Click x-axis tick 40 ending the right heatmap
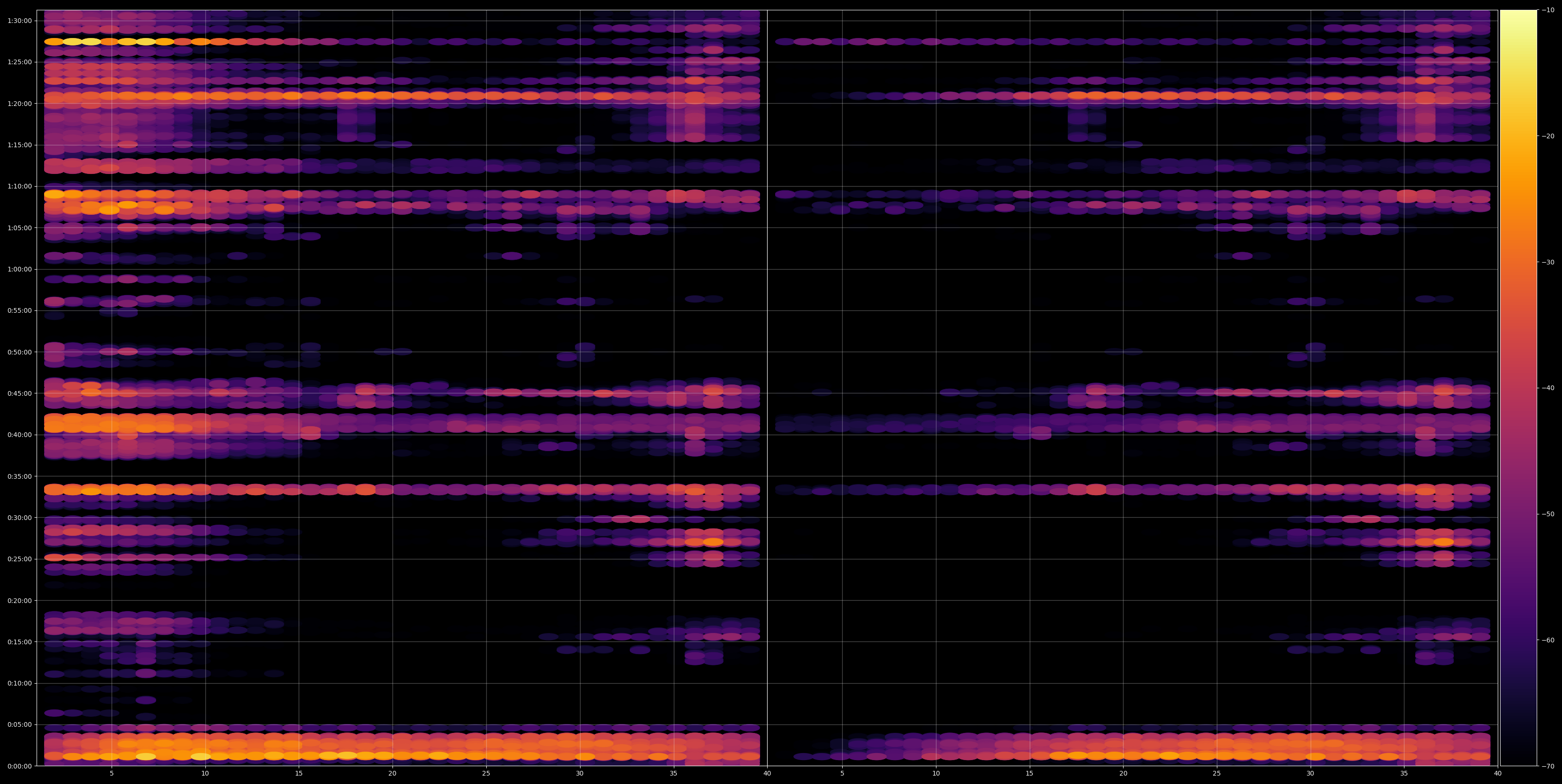The image size is (1562, 784). point(1498,774)
